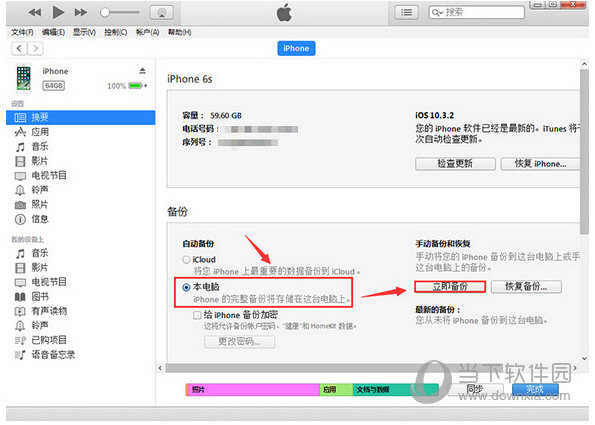Go forward with the right arrow button

tap(35, 48)
